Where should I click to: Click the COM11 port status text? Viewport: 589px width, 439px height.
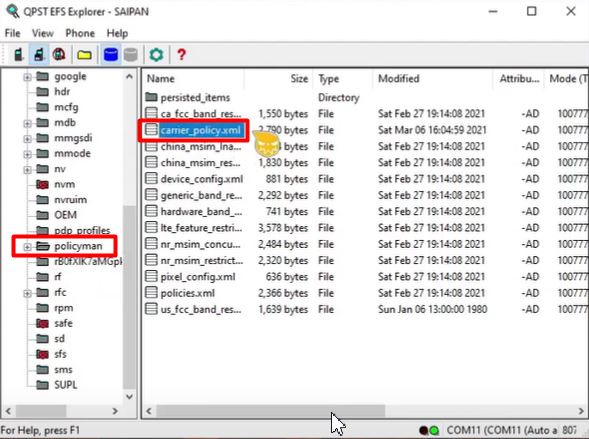point(512,430)
